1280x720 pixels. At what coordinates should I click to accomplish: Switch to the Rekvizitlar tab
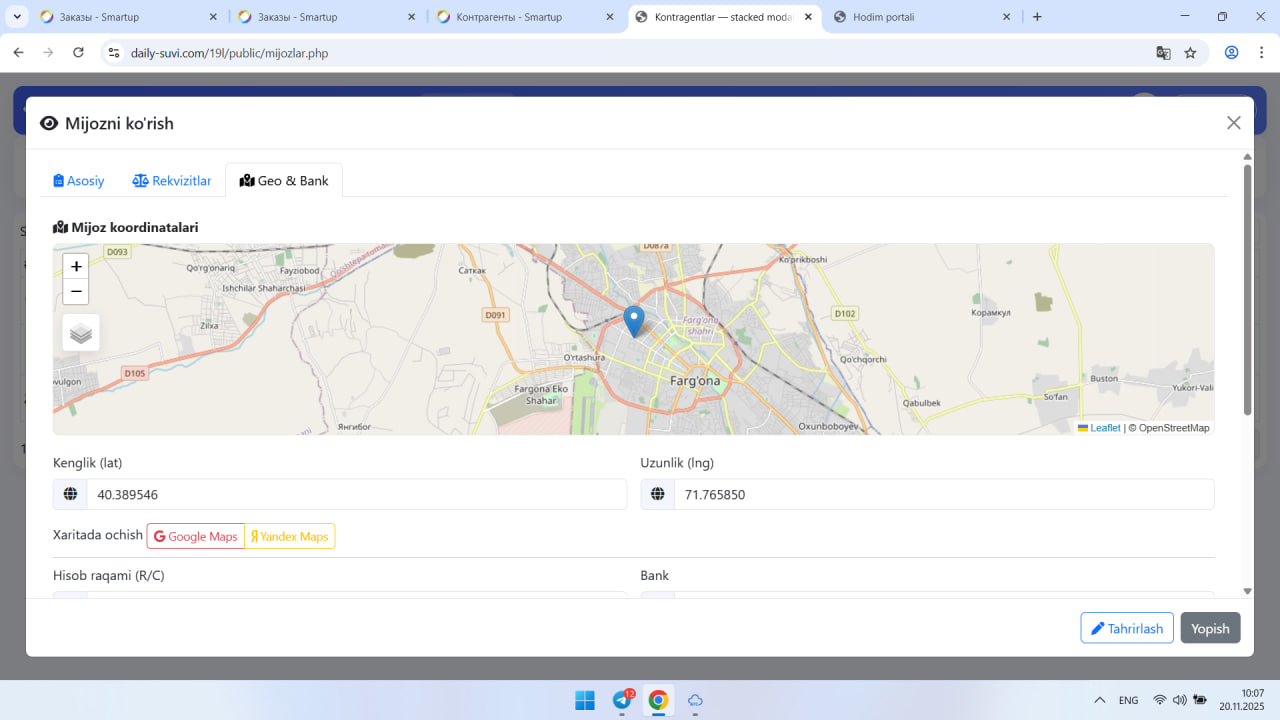tap(172, 181)
